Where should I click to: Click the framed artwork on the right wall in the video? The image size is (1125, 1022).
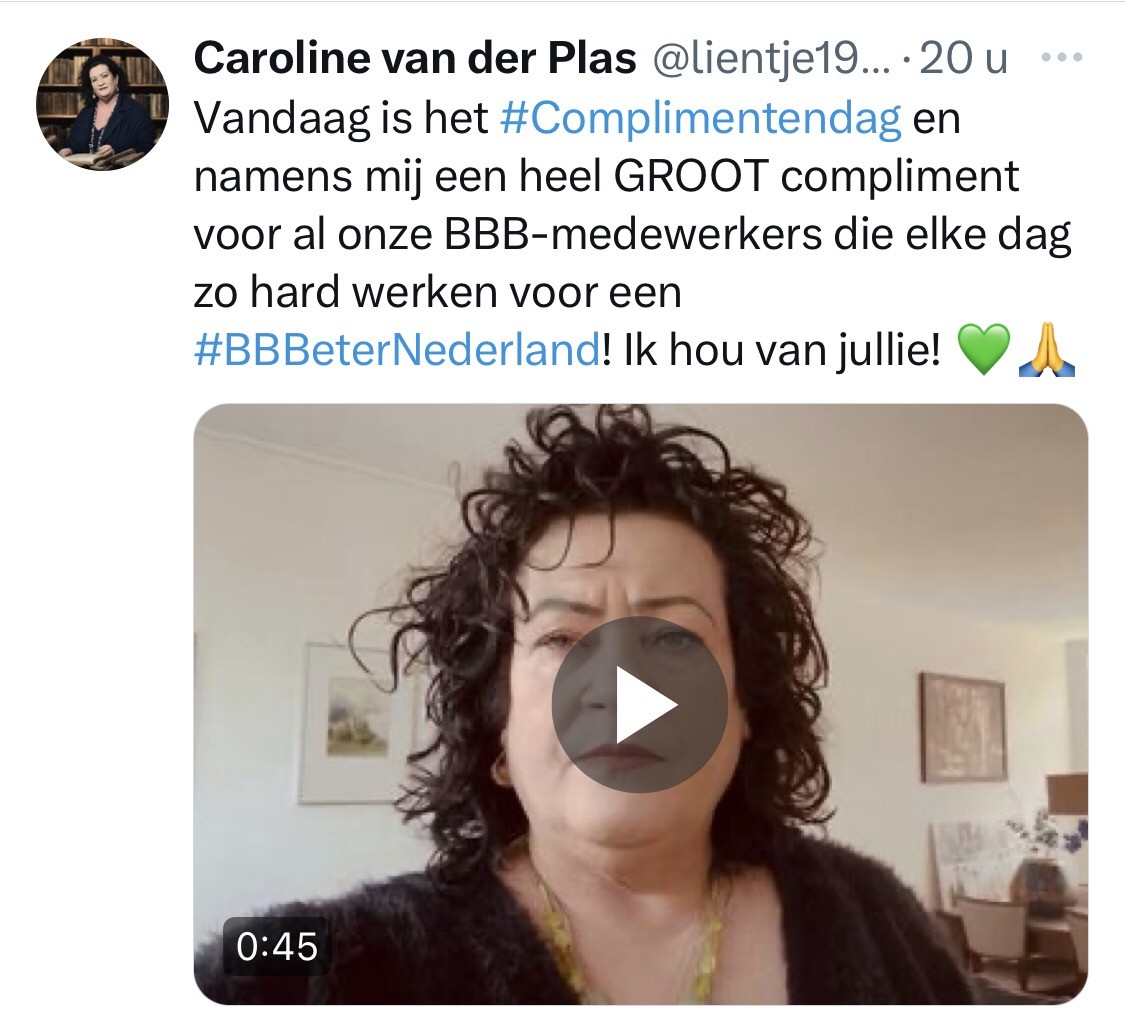[963, 727]
